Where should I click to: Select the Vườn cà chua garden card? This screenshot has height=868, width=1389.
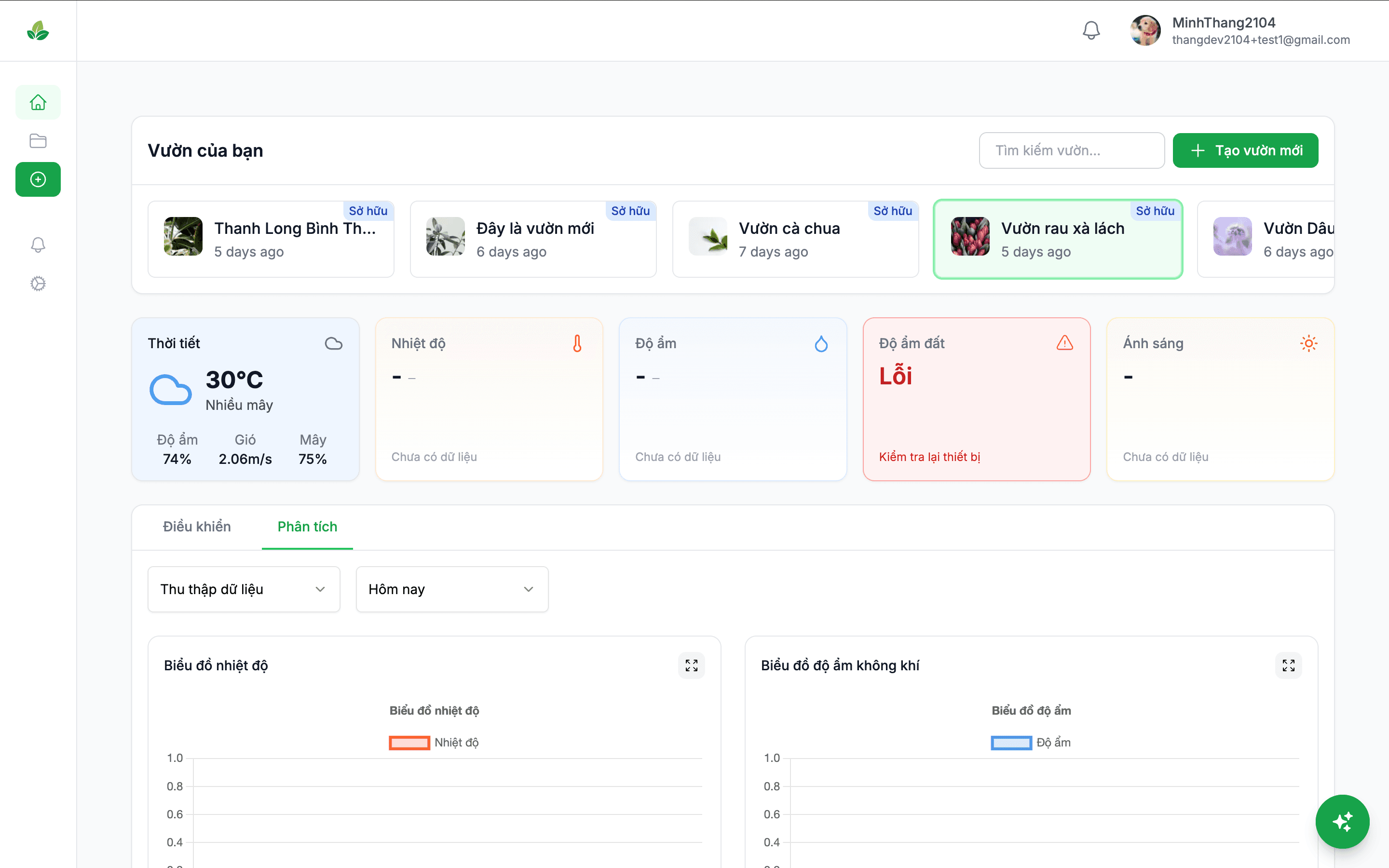coord(795,239)
